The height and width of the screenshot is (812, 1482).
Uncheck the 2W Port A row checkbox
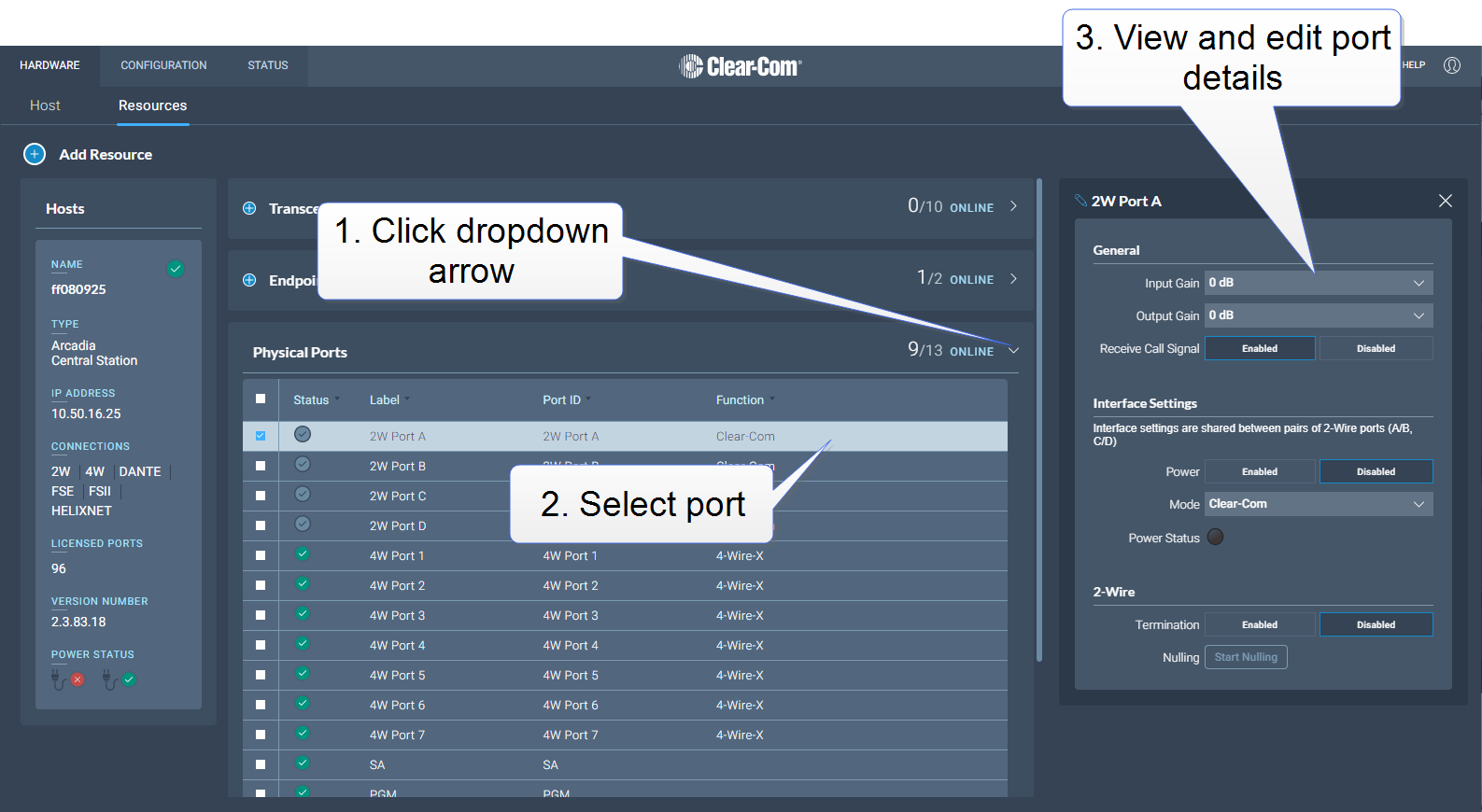point(261,436)
